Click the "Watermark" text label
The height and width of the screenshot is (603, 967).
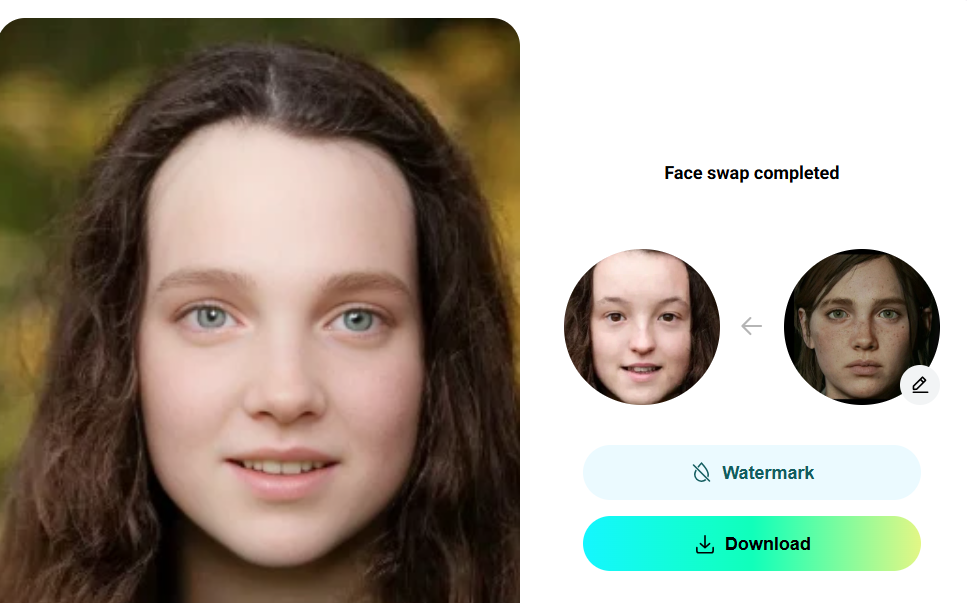point(768,473)
